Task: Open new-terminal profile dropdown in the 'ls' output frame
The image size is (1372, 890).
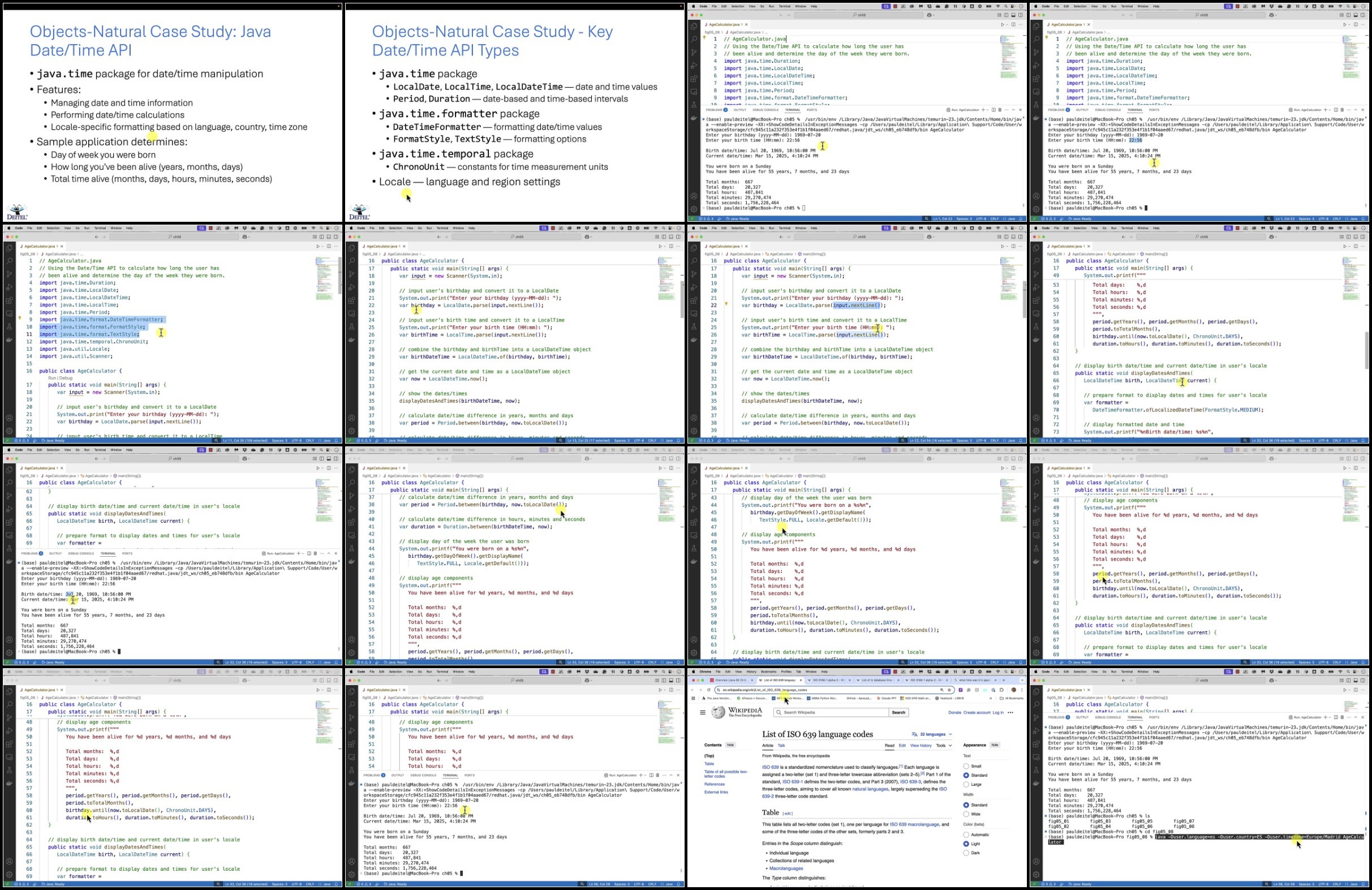Action: pyautogui.click(x=1330, y=717)
